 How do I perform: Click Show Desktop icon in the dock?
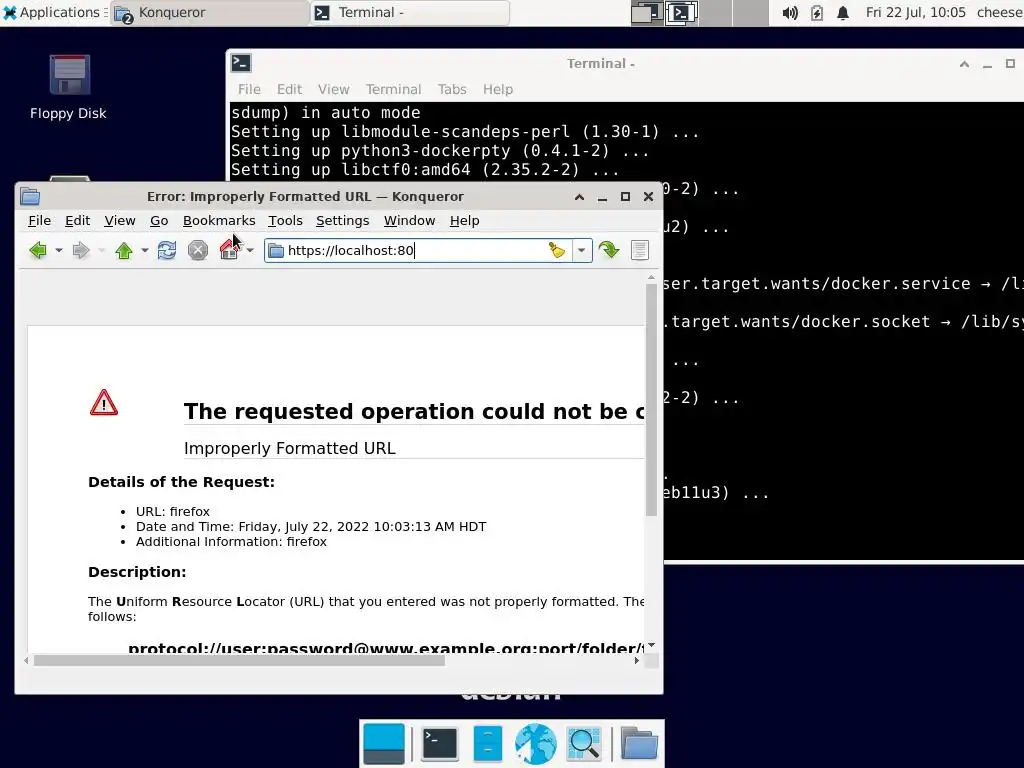(x=383, y=743)
